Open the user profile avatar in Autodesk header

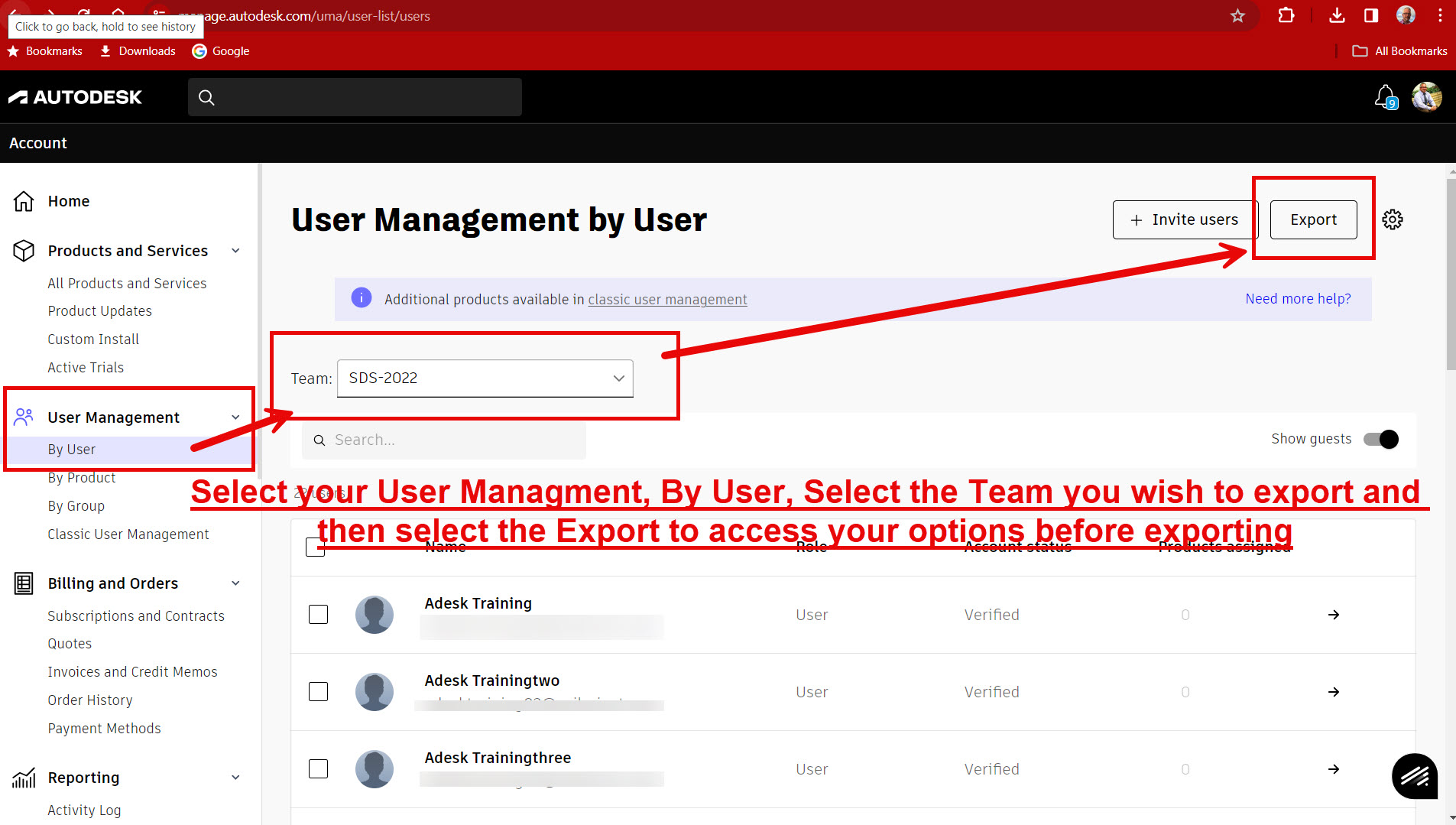coord(1426,97)
